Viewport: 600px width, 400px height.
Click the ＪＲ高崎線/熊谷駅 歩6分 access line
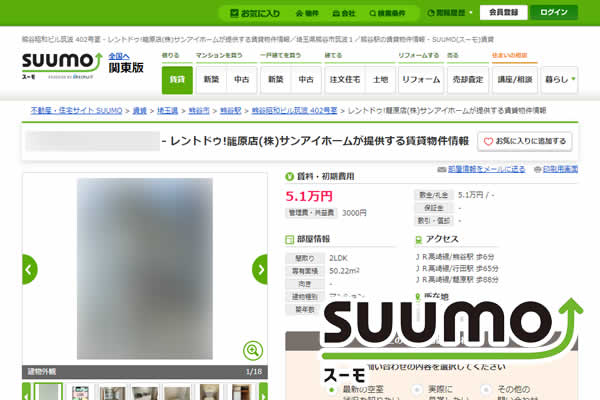click(x=455, y=257)
